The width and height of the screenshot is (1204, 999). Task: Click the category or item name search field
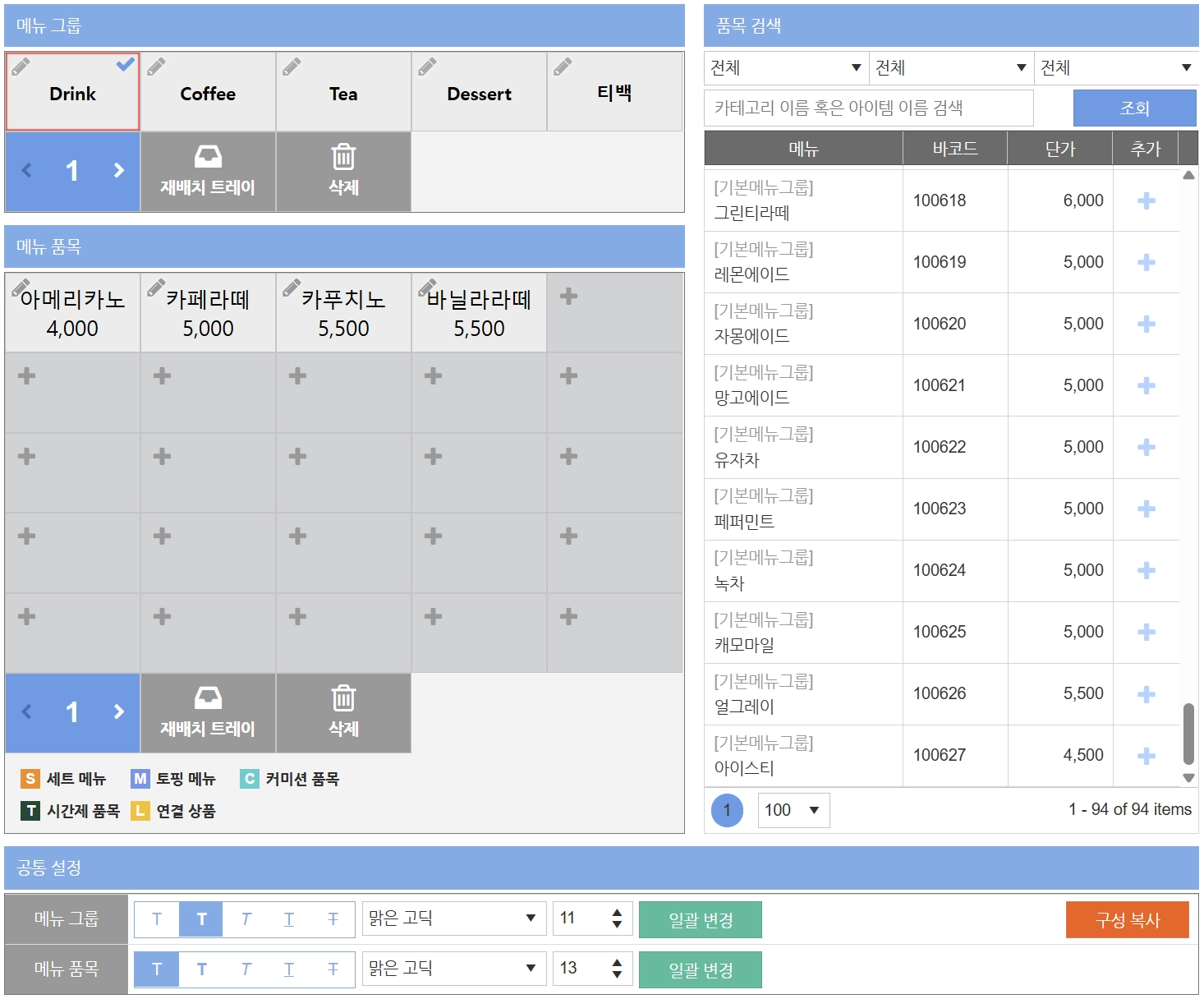[x=868, y=108]
